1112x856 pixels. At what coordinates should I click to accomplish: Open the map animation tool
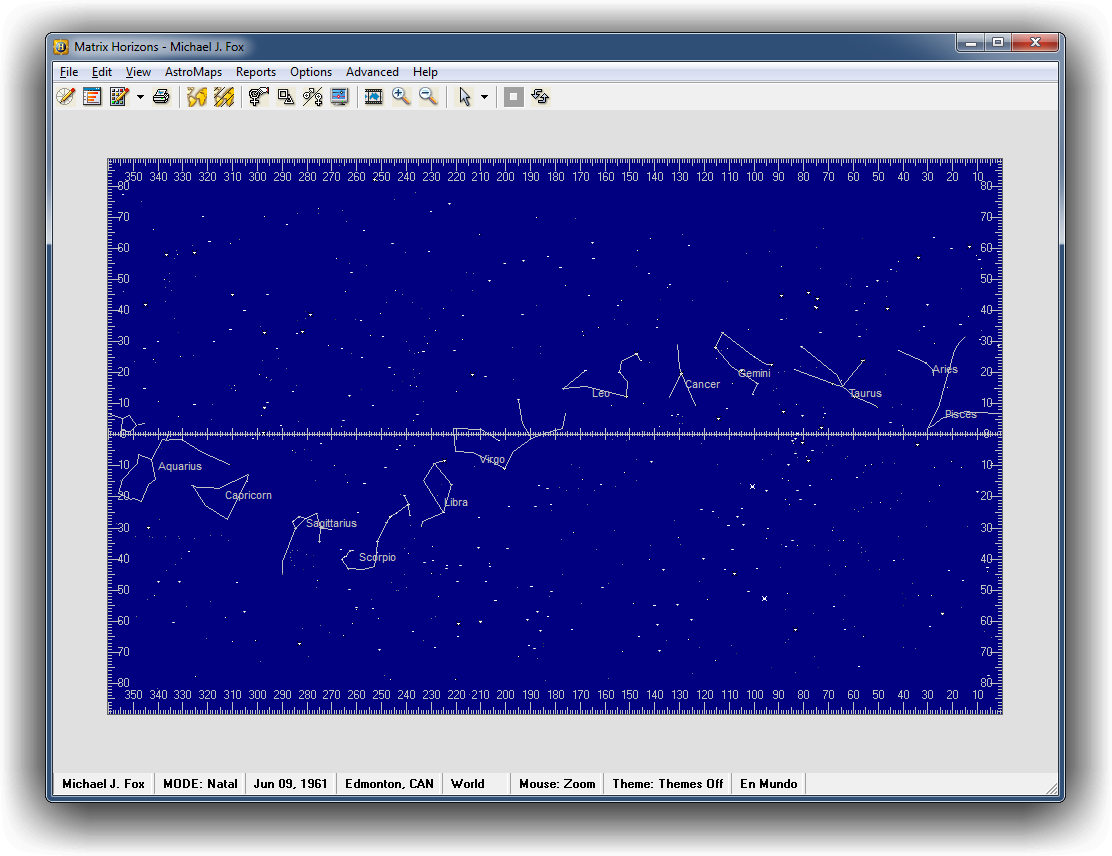(x=373, y=96)
